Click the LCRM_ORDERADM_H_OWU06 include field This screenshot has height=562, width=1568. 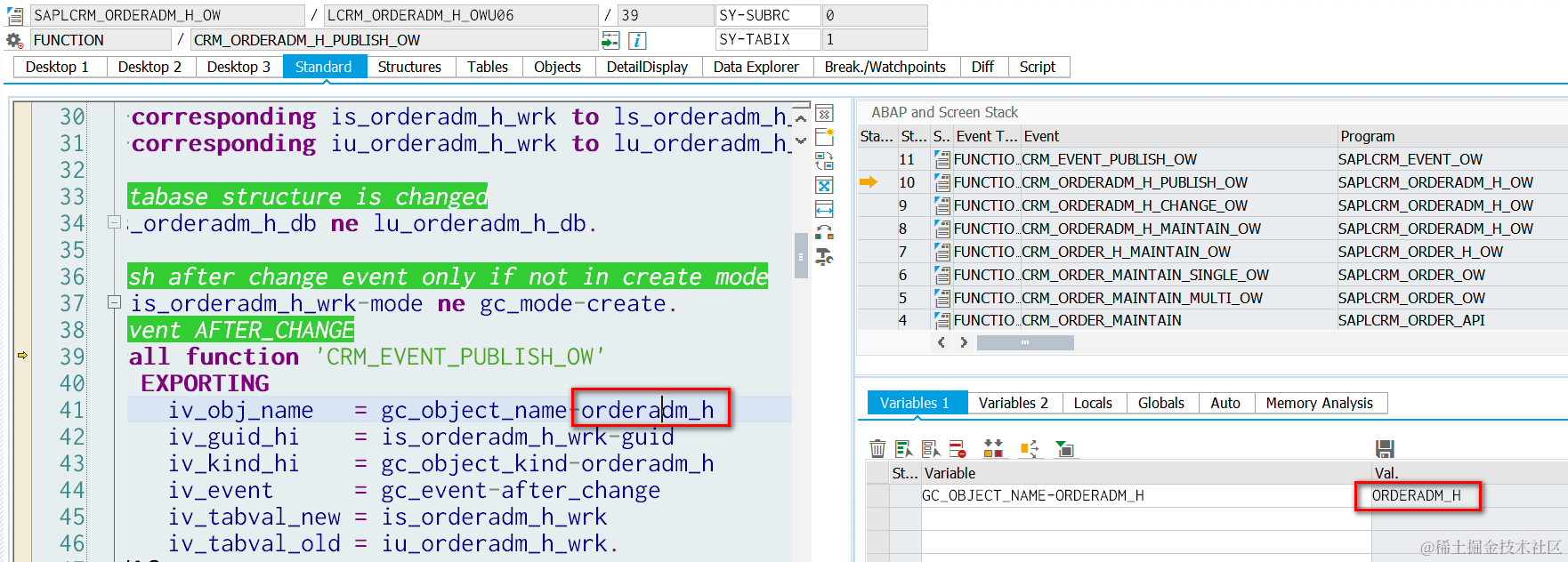pyautogui.click(x=461, y=15)
